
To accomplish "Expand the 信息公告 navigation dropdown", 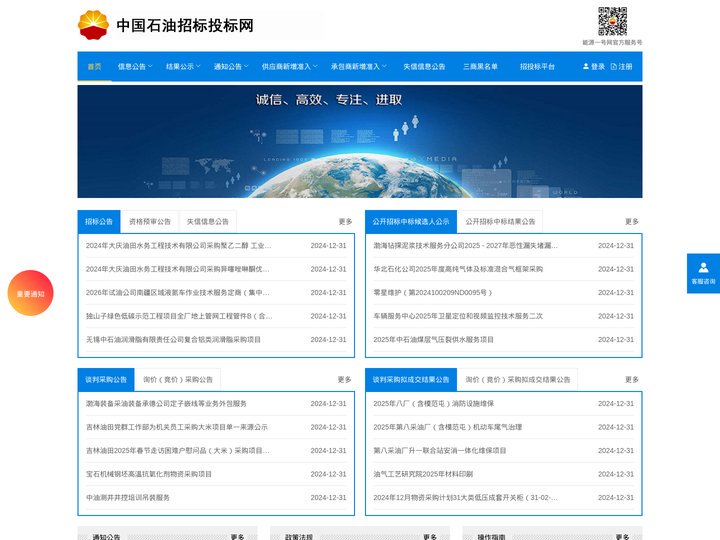I will tap(135, 67).
